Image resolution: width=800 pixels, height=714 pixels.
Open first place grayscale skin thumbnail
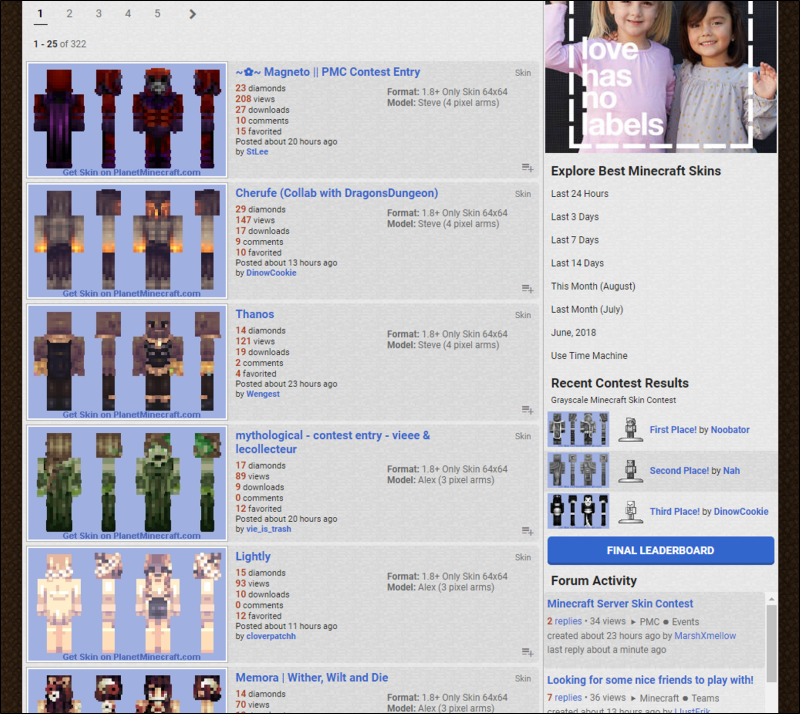click(578, 429)
